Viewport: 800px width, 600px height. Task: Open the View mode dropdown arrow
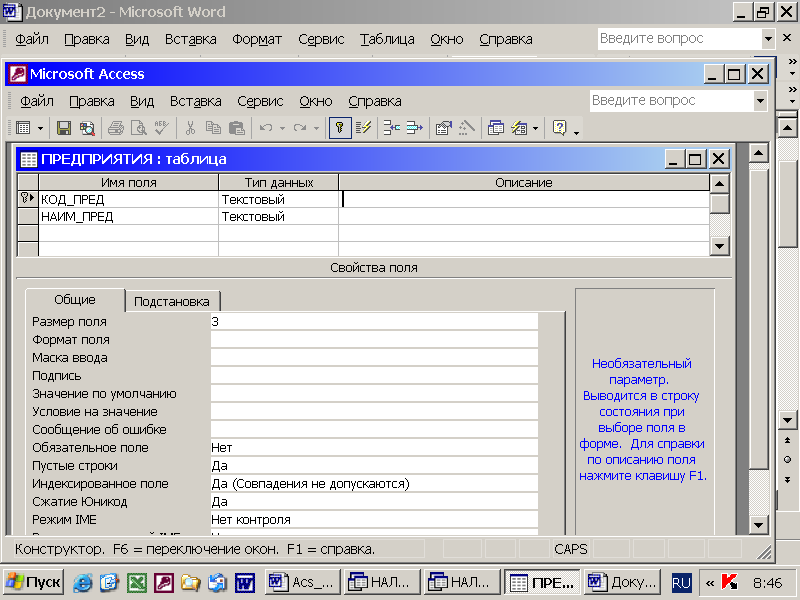point(40,128)
